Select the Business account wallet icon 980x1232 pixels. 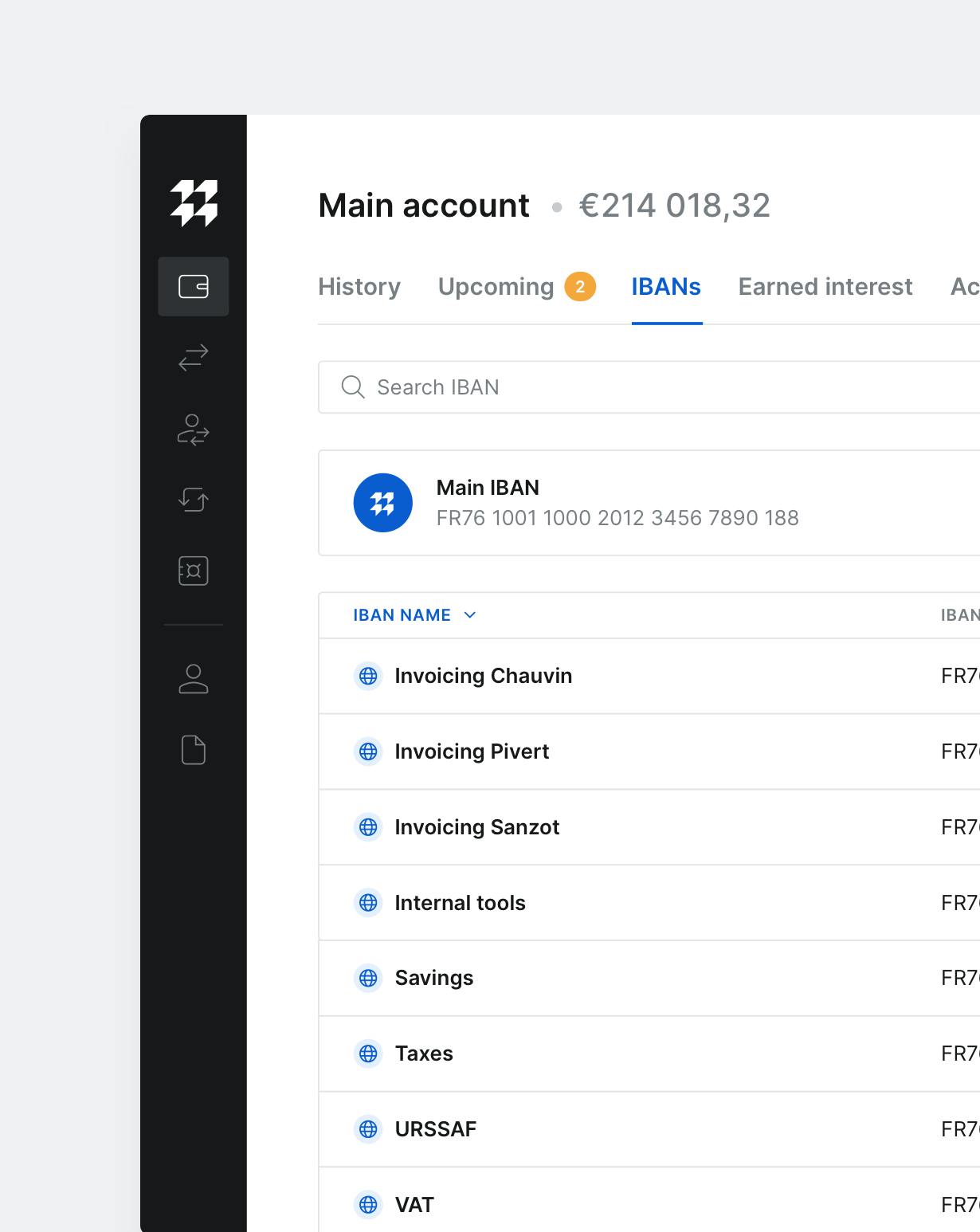click(194, 287)
